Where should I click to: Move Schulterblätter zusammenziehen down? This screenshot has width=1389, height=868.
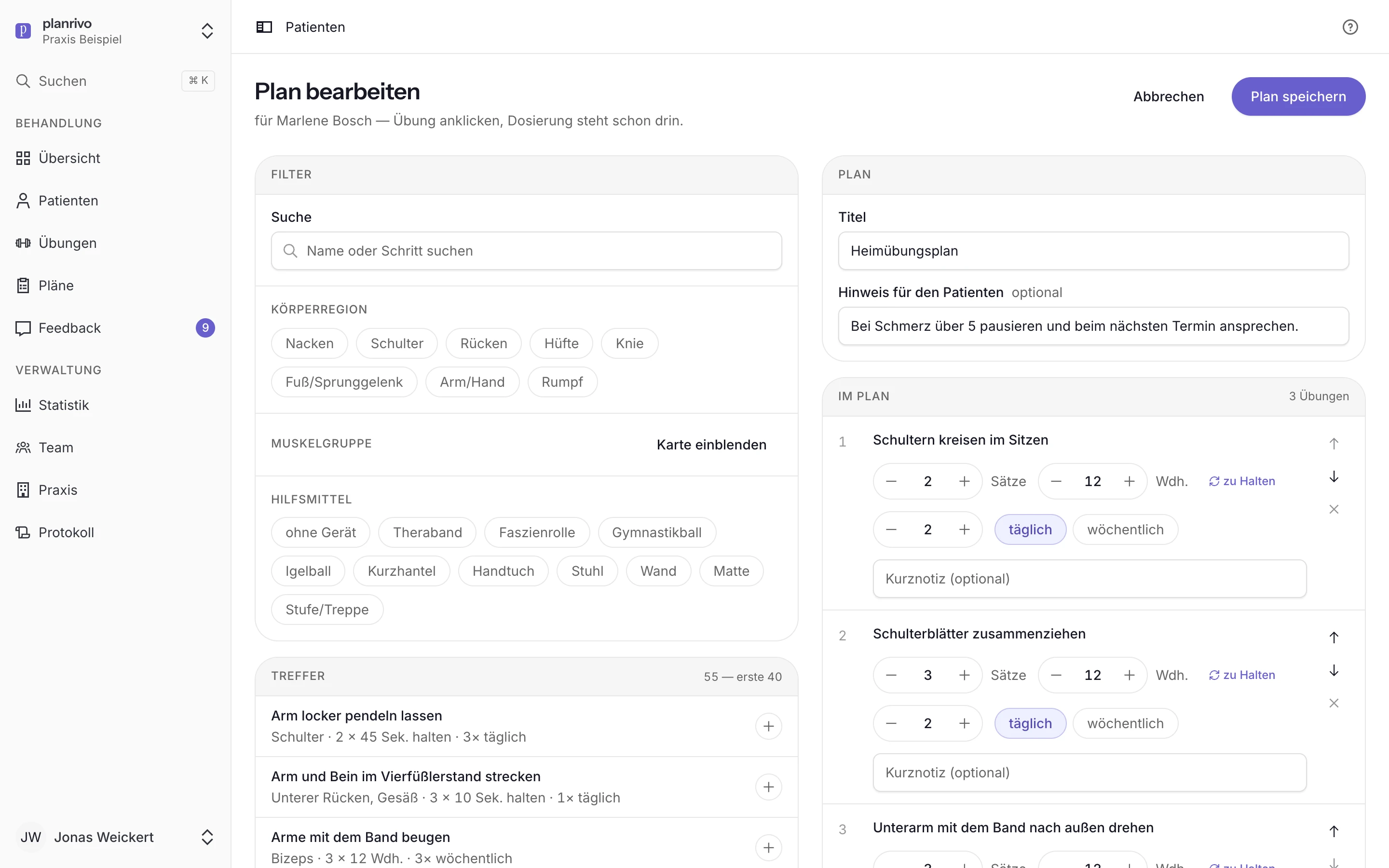[x=1334, y=670]
